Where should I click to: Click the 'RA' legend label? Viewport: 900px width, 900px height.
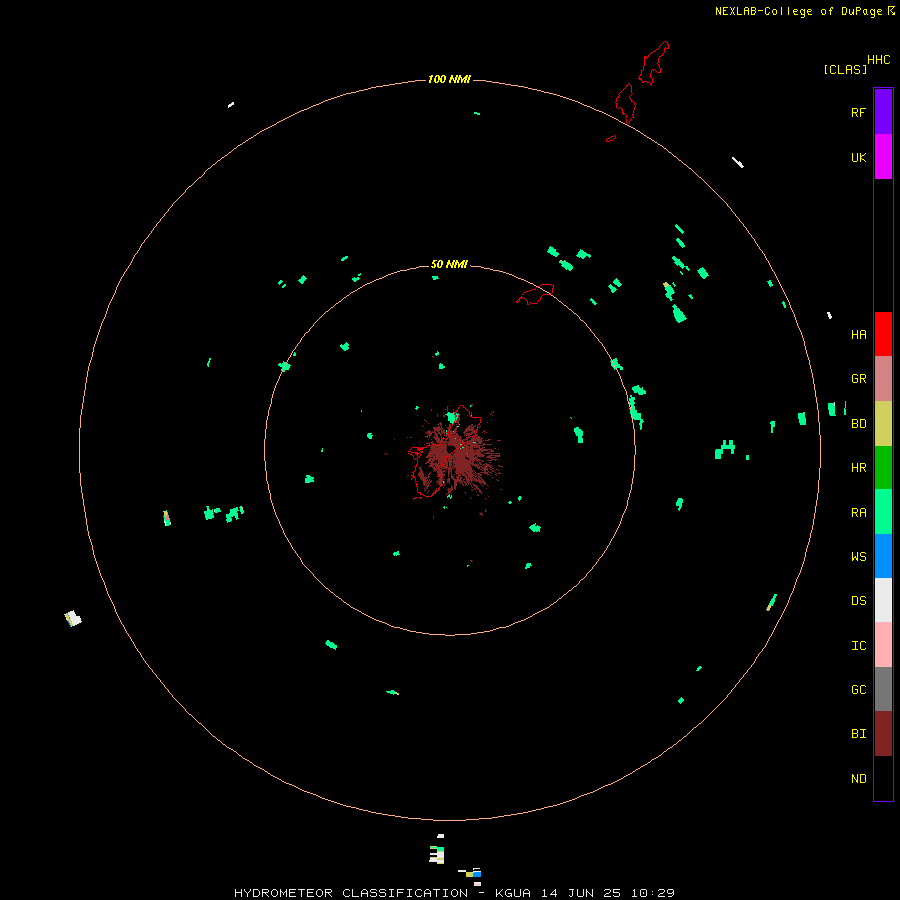pyautogui.click(x=858, y=513)
